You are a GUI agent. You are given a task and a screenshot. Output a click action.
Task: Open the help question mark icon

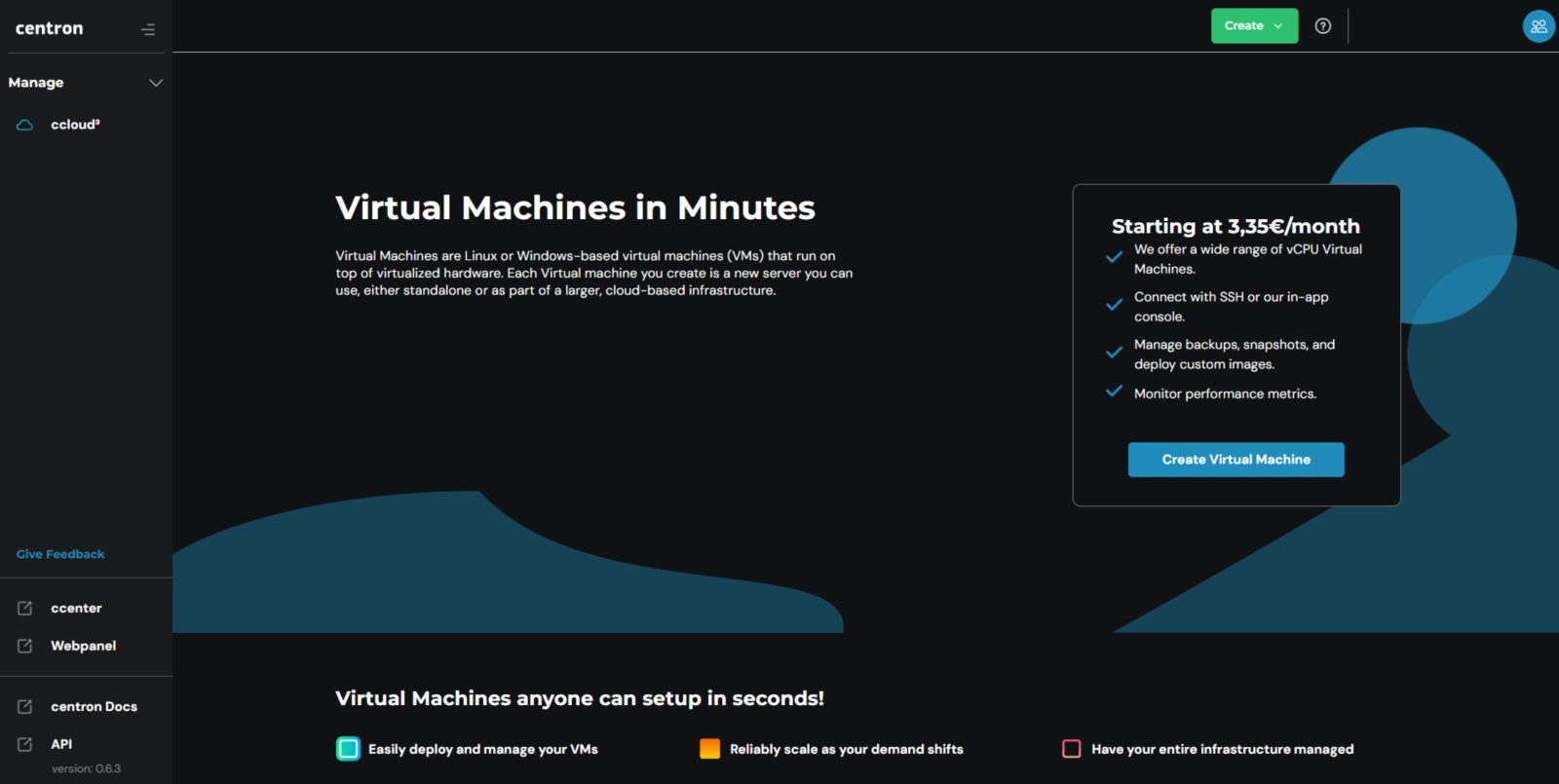(x=1322, y=26)
